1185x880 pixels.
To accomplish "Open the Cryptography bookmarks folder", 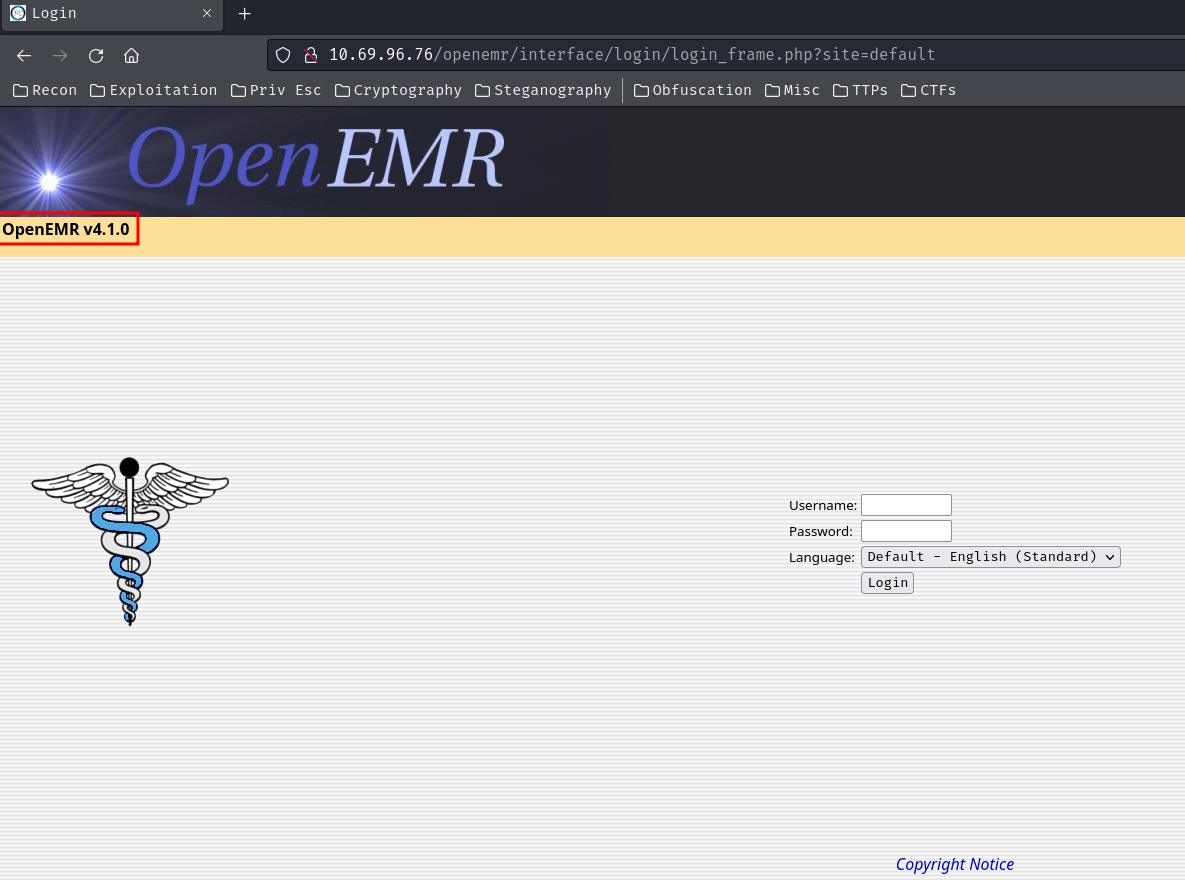I will point(398,90).
